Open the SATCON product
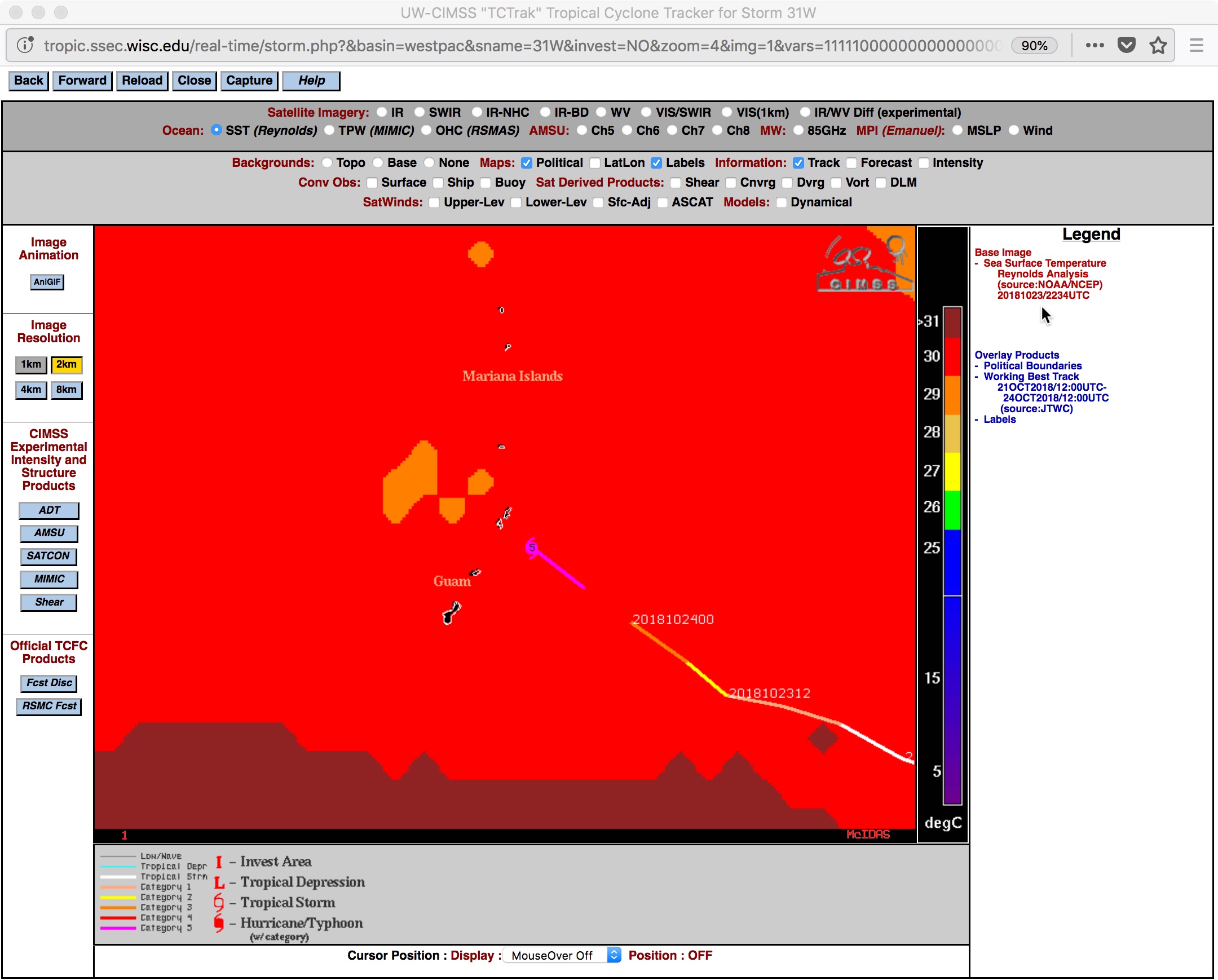 point(48,557)
